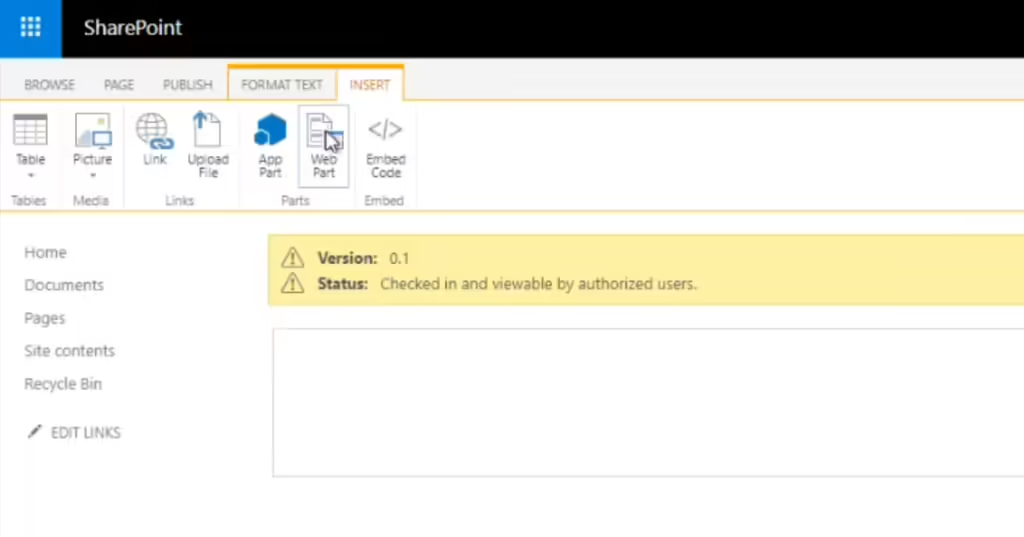Image resolution: width=1024 pixels, height=537 pixels.
Task: Open Pages in left navigation
Action: coord(45,318)
